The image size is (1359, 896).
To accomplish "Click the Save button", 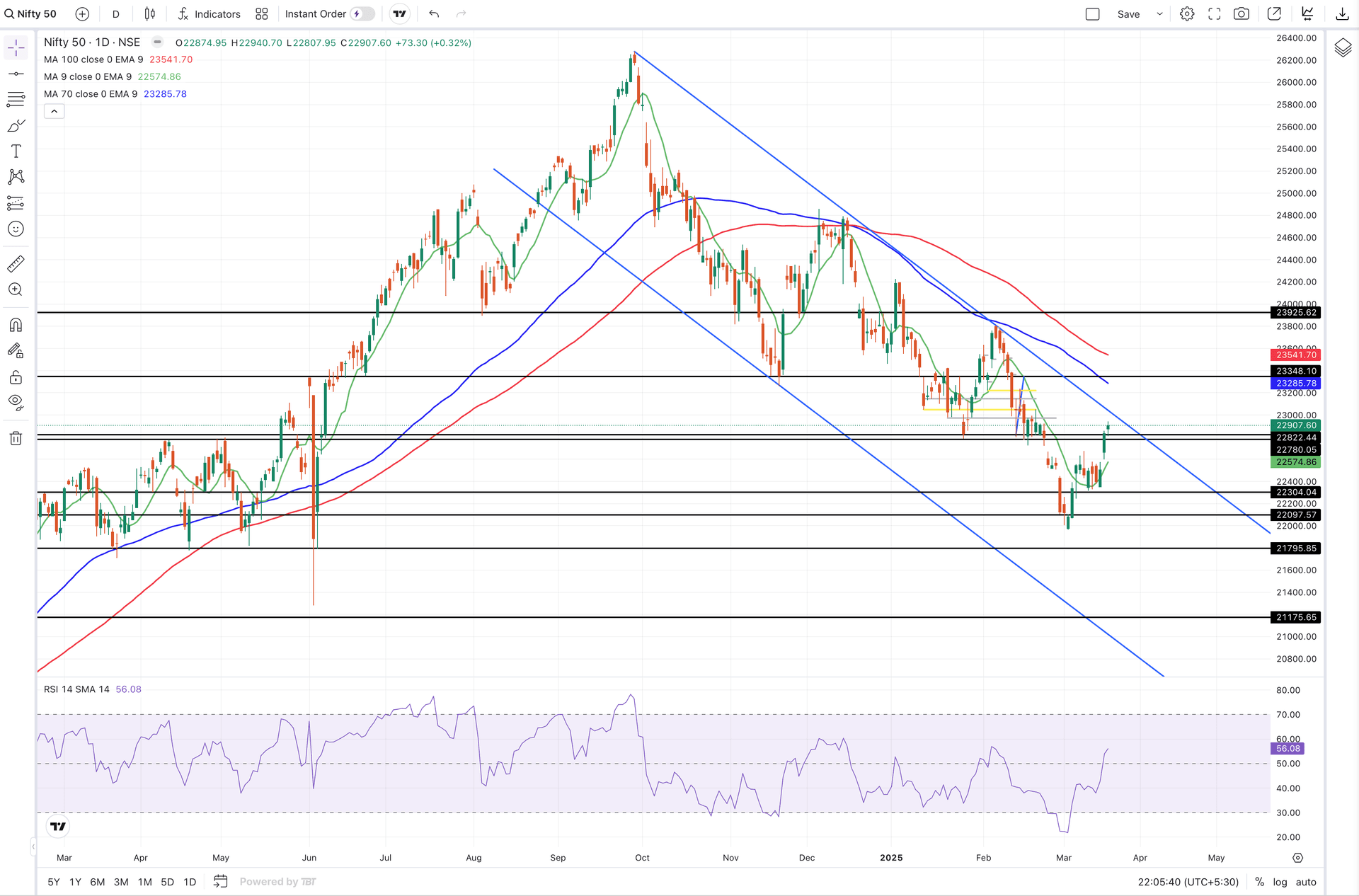I will click(x=1128, y=14).
